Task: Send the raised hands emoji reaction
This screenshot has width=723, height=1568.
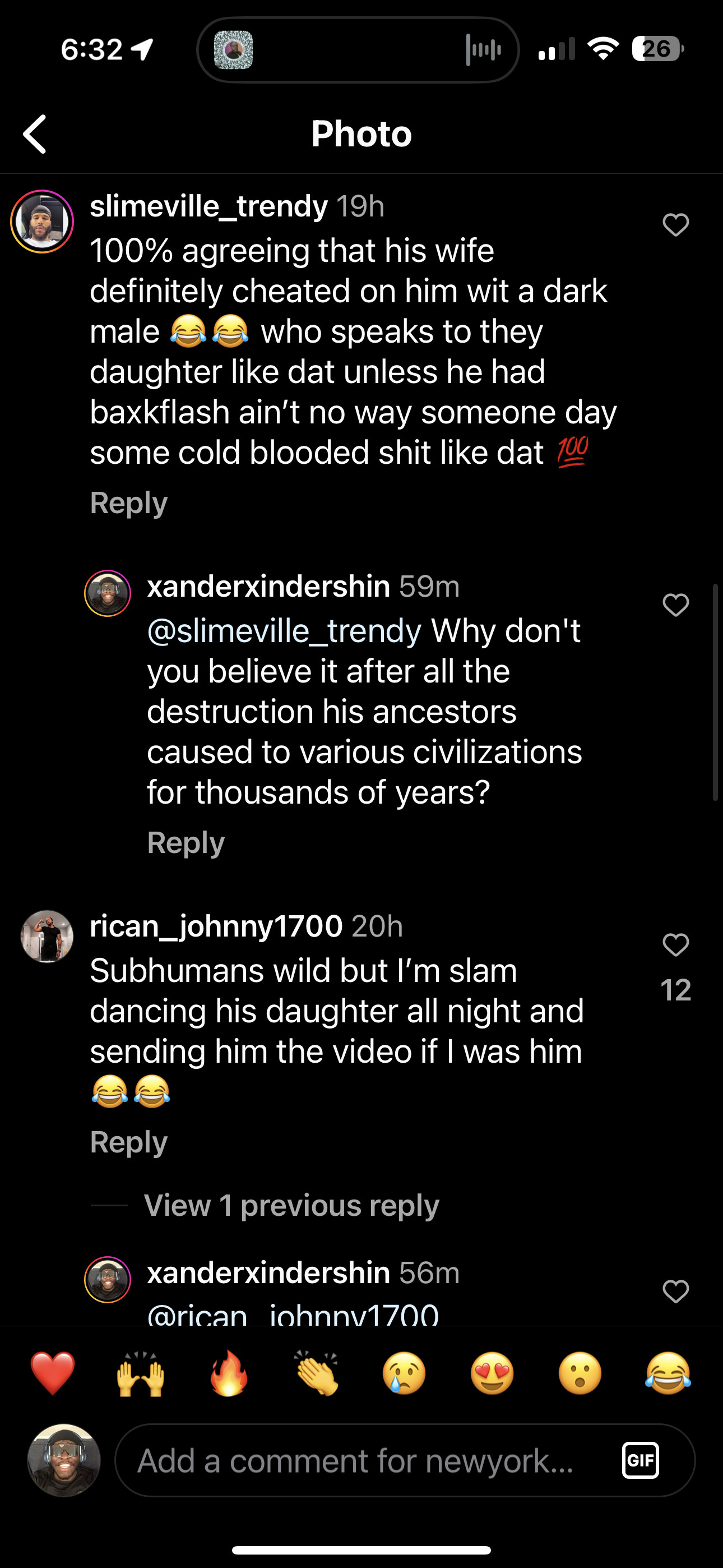Action: coord(141,1373)
